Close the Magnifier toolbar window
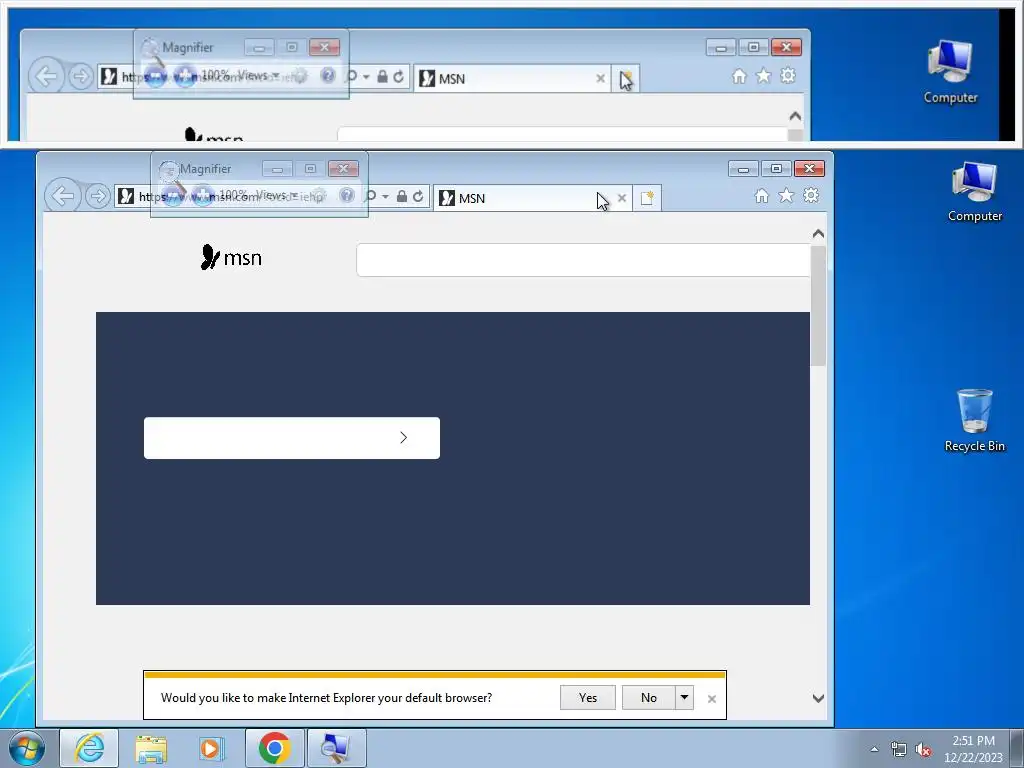The height and width of the screenshot is (768, 1024). tap(343, 169)
